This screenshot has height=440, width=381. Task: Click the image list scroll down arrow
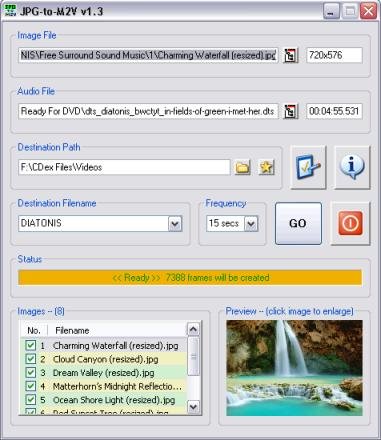tap(193, 406)
